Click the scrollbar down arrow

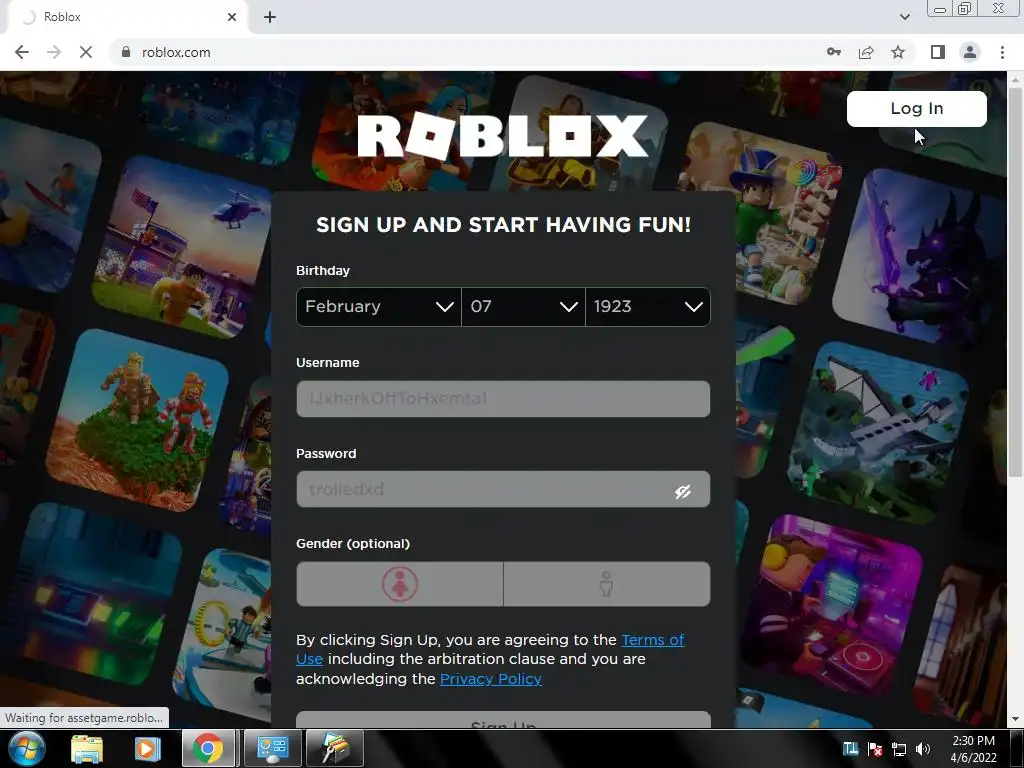point(1015,720)
